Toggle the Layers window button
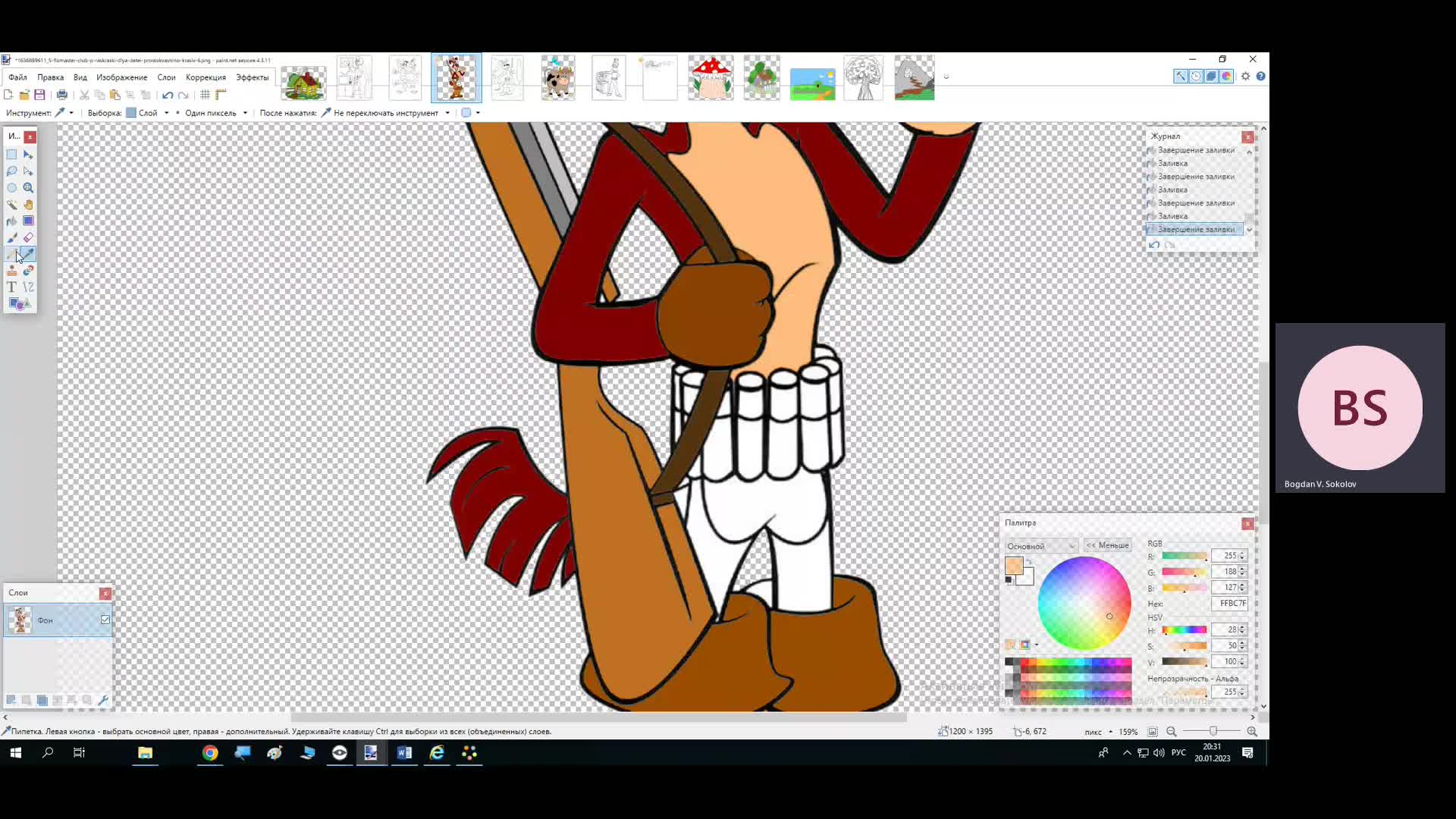Screen dimensions: 1456x819 click(x=1211, y=76)
